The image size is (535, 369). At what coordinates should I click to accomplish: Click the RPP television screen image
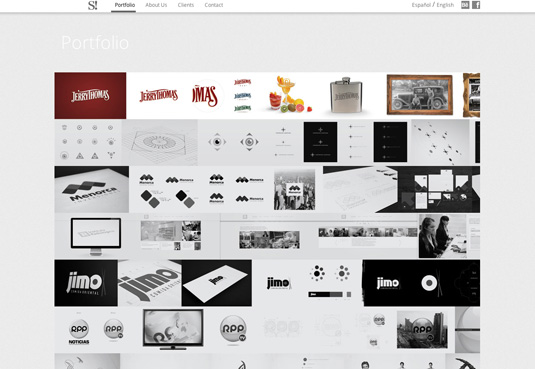(173, 329)
